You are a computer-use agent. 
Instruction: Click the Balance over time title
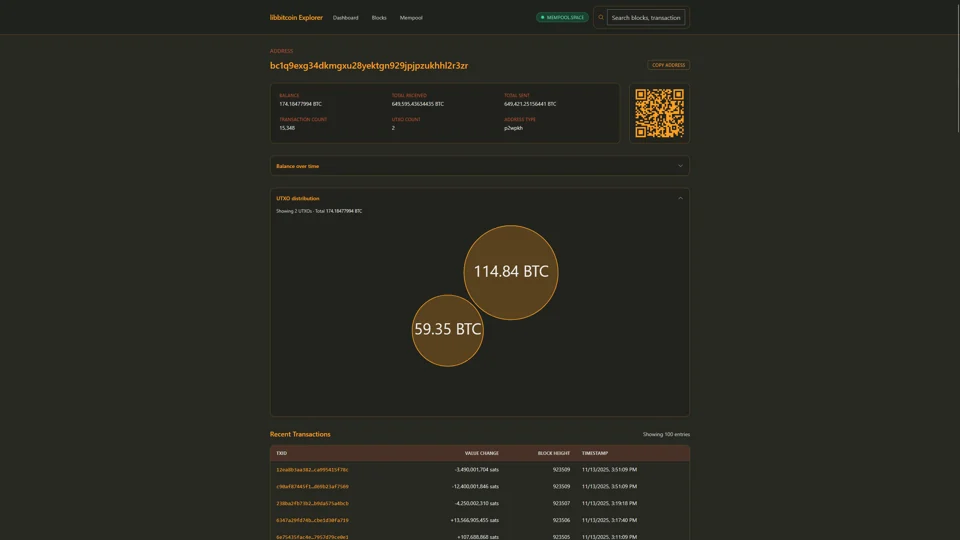pyautogui.click(x=298, y=166)
